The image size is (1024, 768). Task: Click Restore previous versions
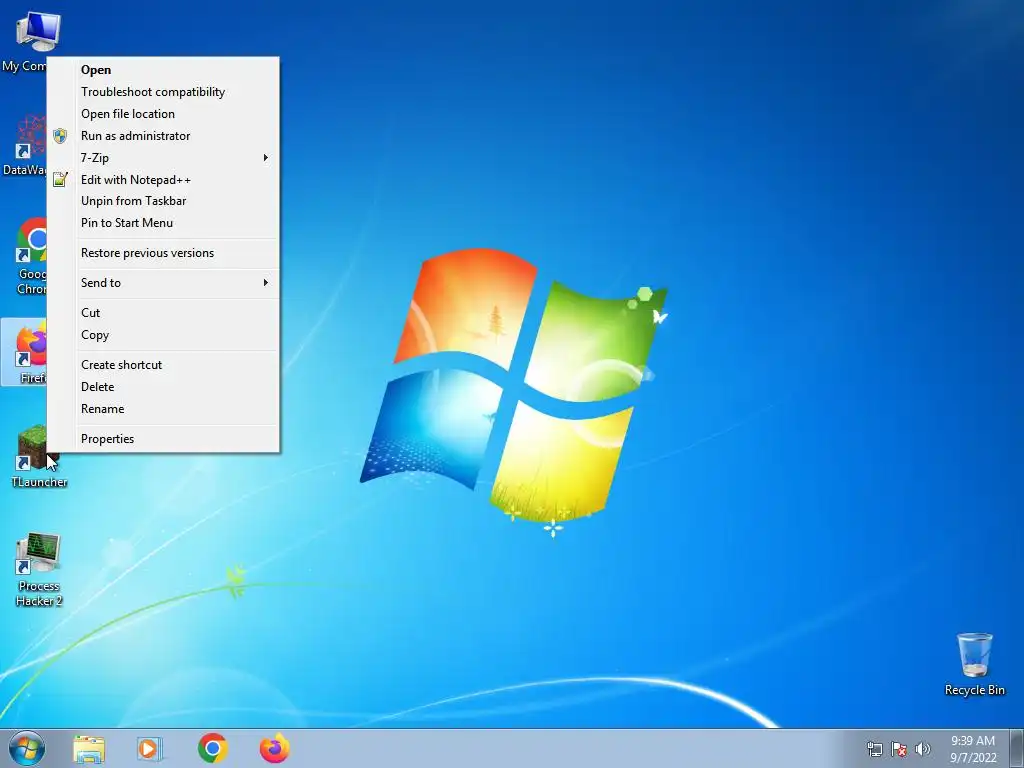point(163,253)
